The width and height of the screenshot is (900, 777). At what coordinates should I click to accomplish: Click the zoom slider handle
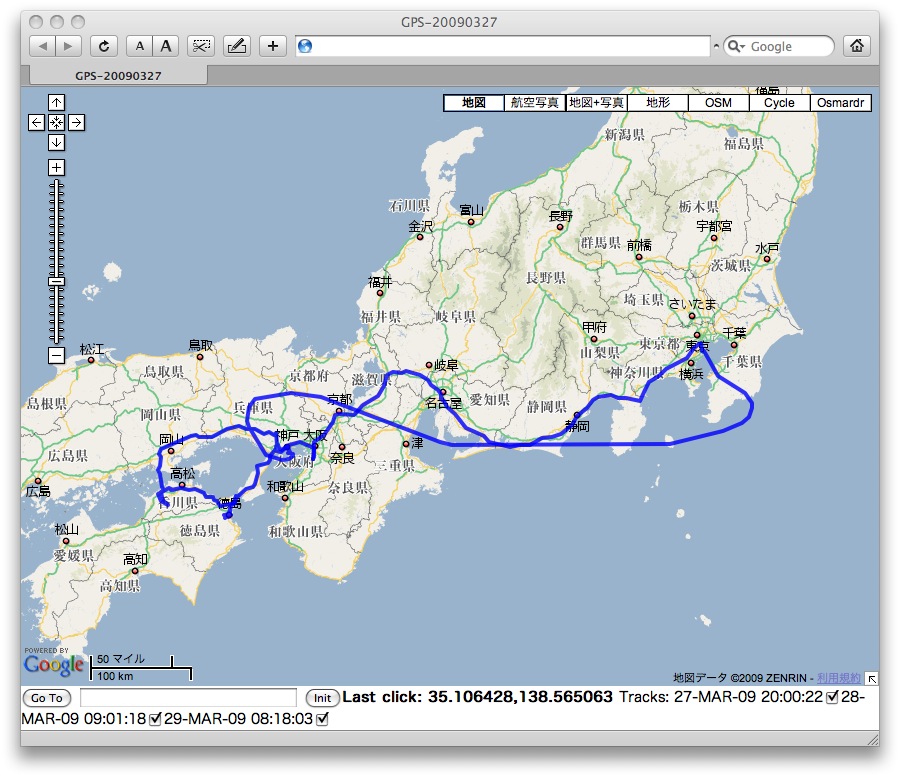click(x=56, y=282)
